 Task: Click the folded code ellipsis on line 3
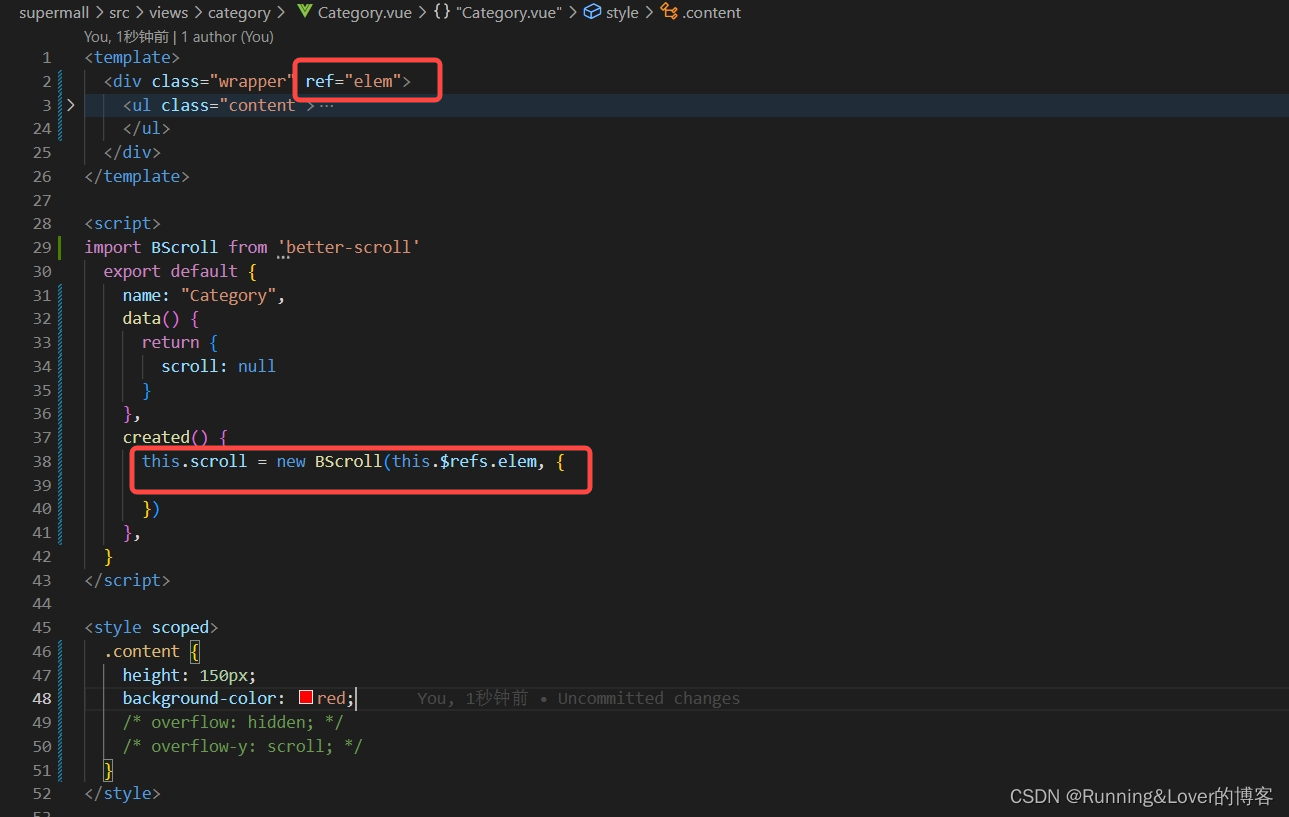click(x=326, y=105)
